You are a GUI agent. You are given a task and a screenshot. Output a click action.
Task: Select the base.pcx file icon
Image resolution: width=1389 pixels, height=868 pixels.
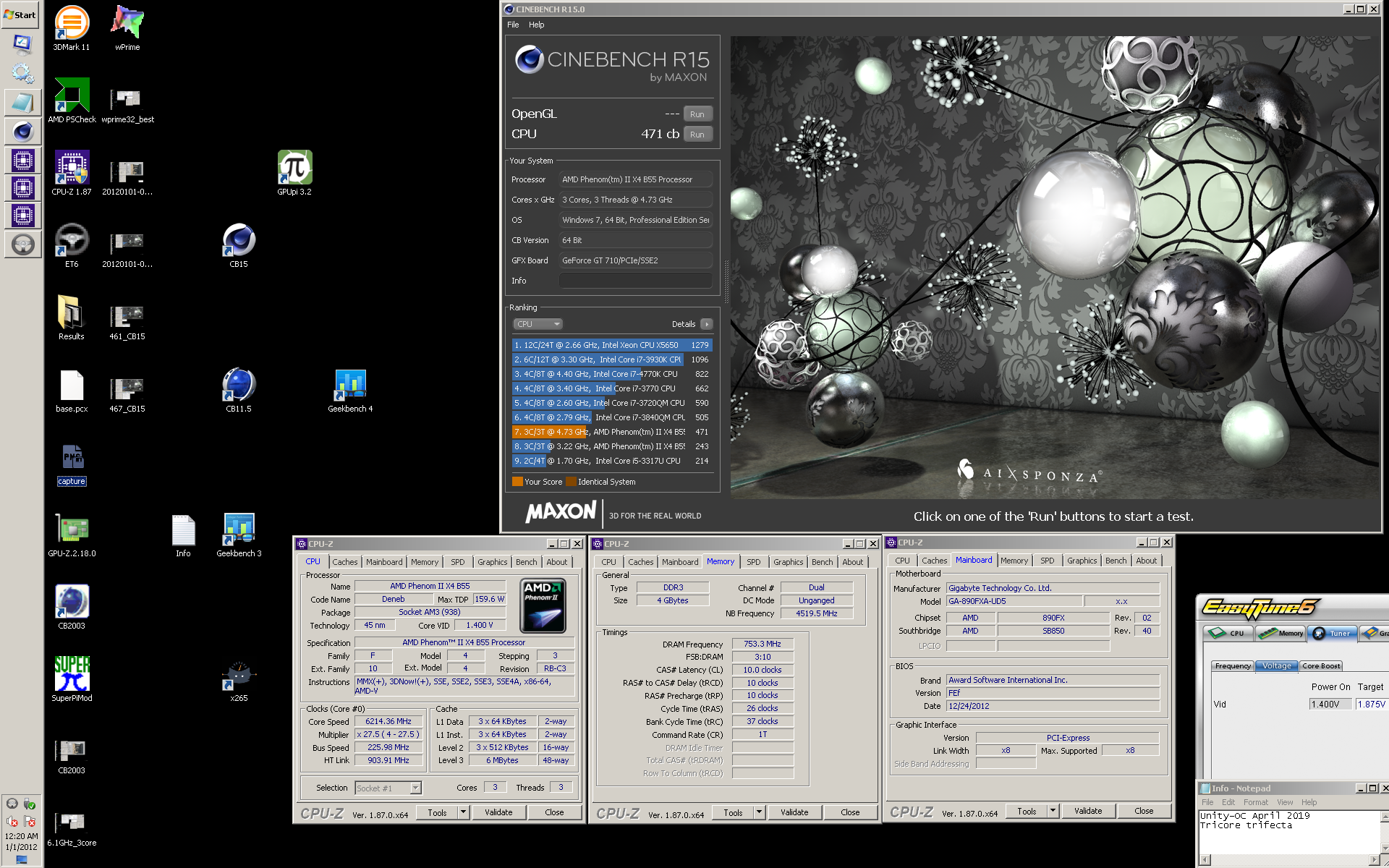[72, 389]
